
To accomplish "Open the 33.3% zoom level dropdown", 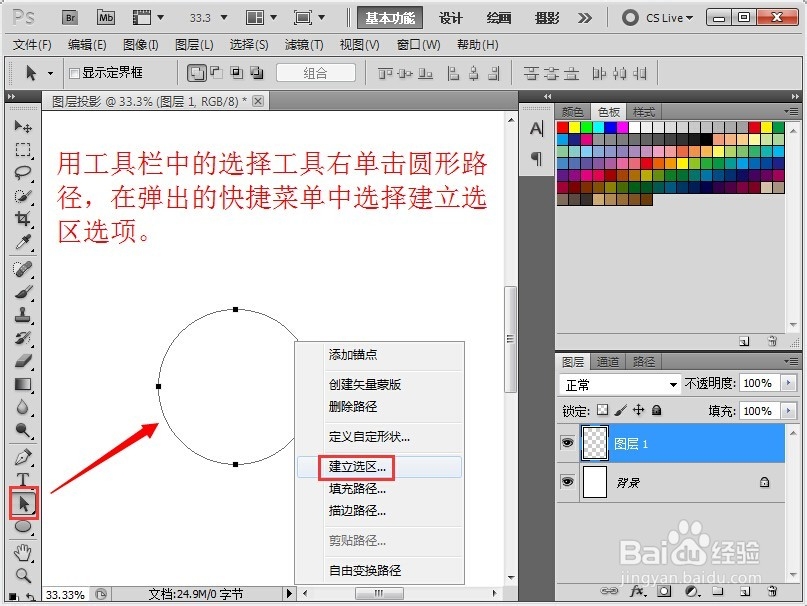I will point(205,16).
